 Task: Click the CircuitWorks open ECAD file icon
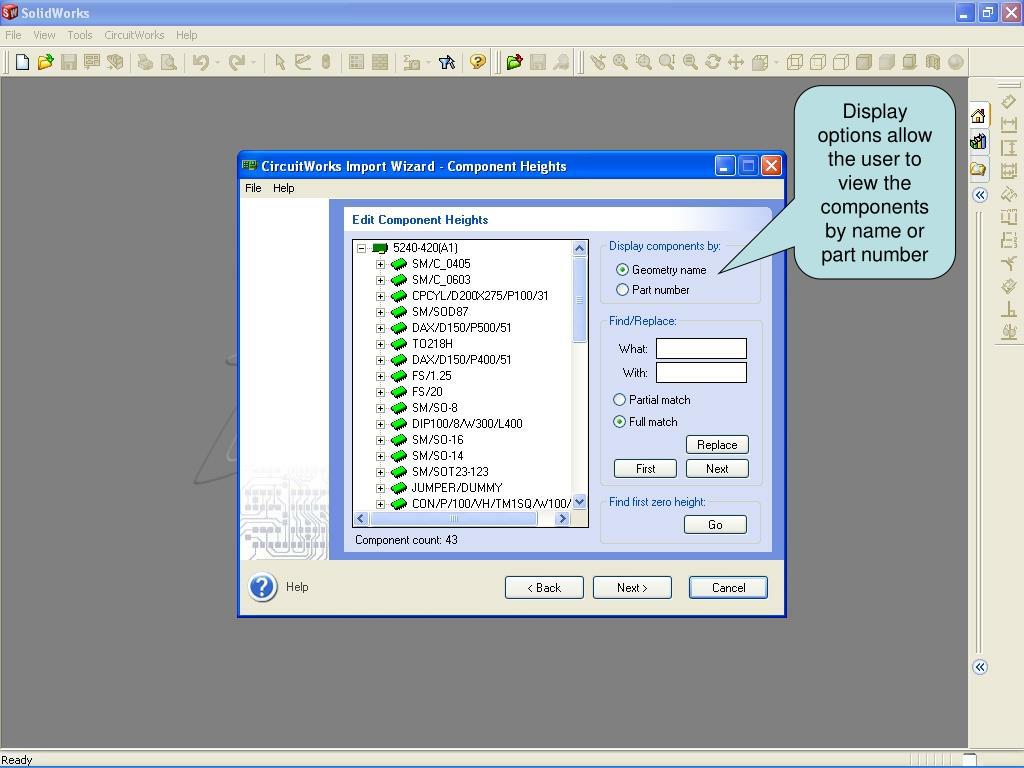point(515,62)
